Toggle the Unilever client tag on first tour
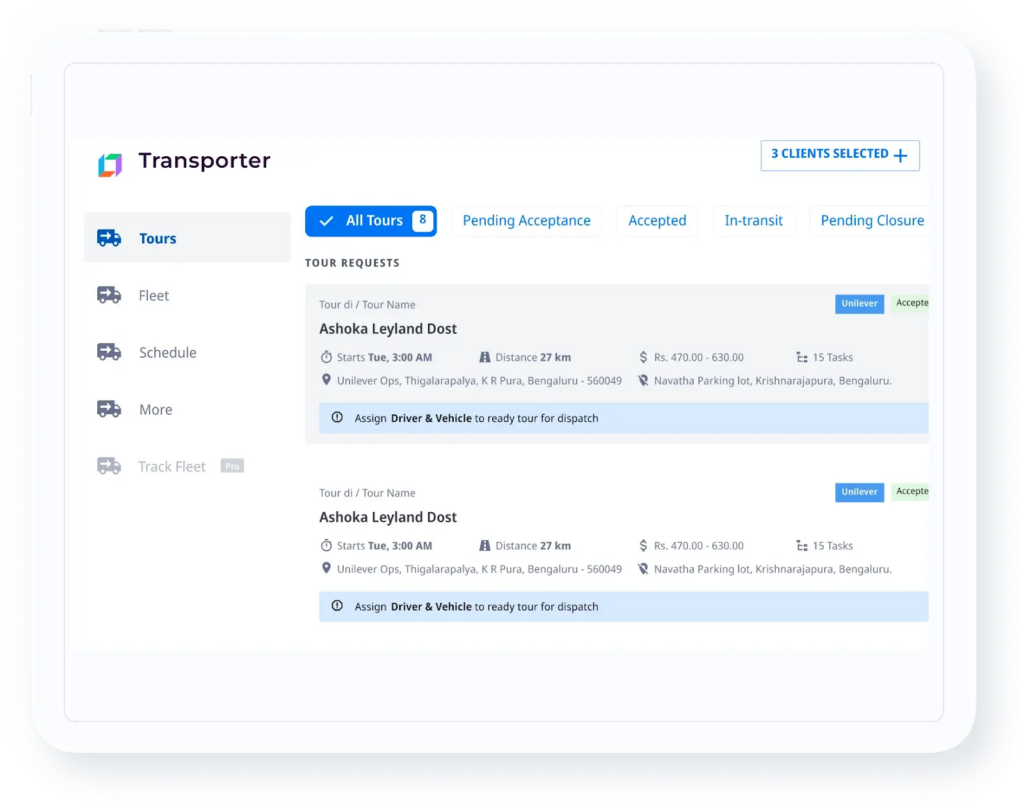Screen dimensions: 1024x804 859,303
